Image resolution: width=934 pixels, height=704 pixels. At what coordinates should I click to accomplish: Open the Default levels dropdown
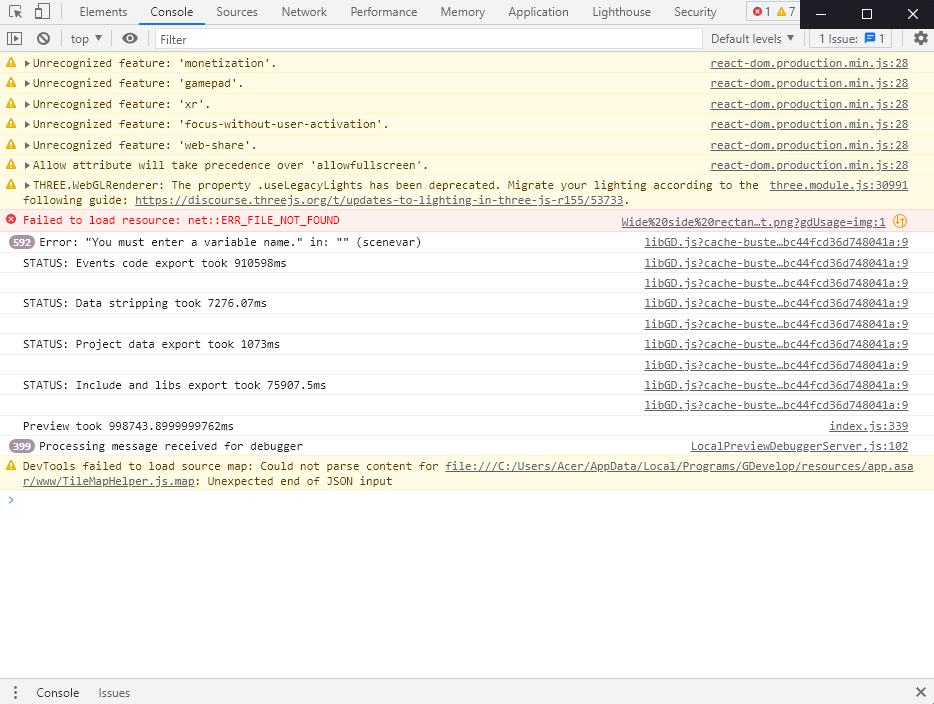click(752, 39)
